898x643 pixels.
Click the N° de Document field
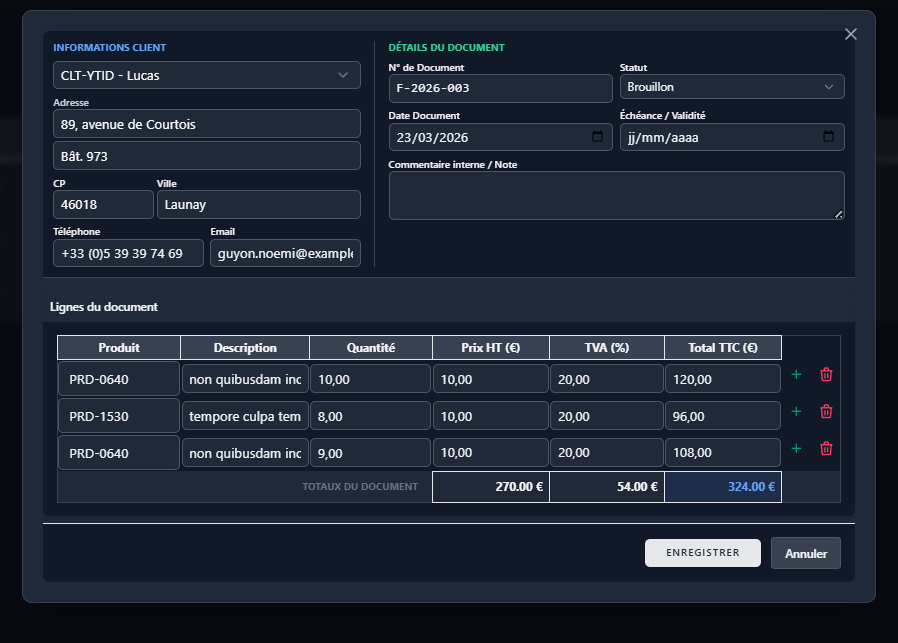pos(501,88)
